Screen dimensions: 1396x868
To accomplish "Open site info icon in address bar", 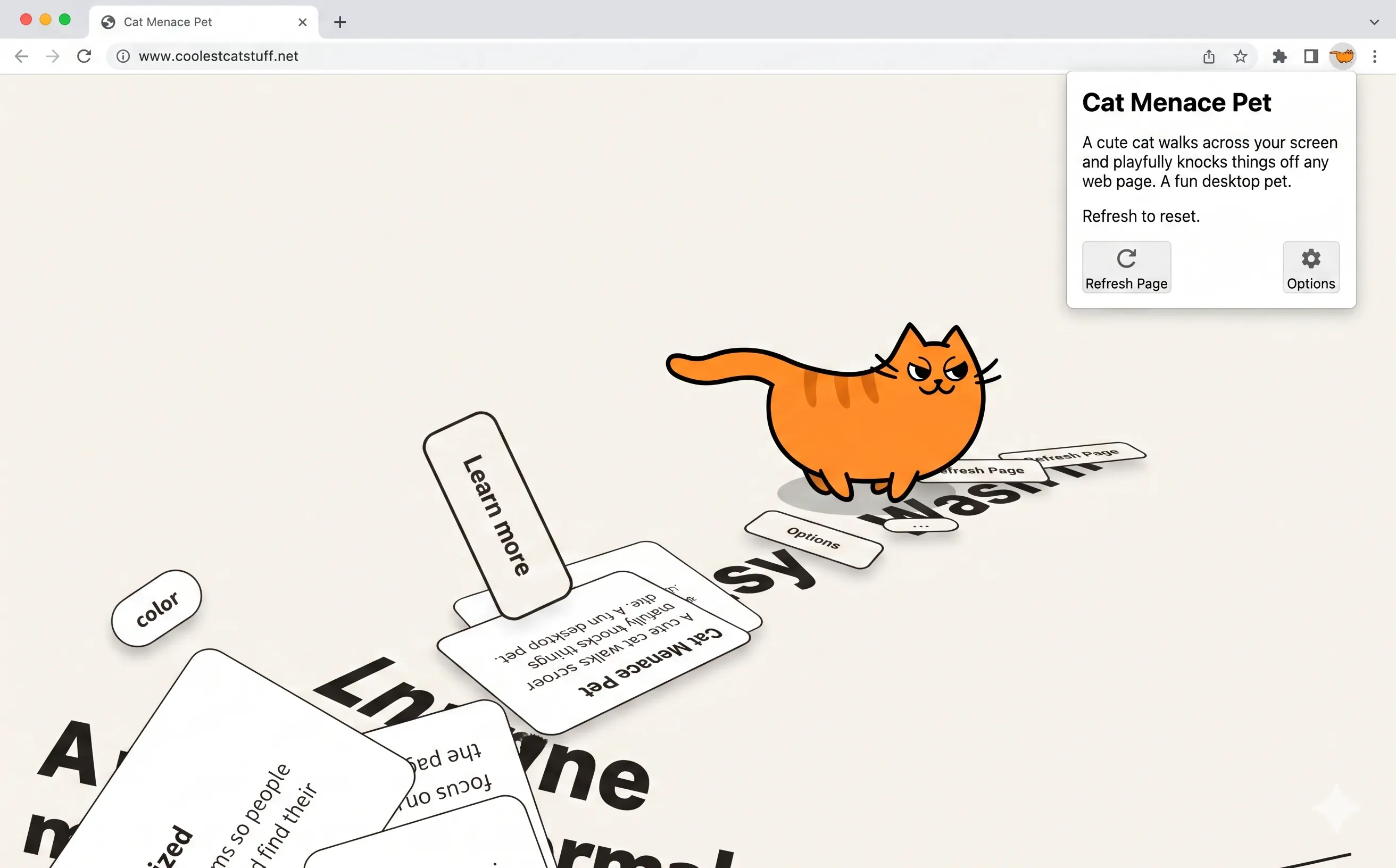I will [123, 56].
